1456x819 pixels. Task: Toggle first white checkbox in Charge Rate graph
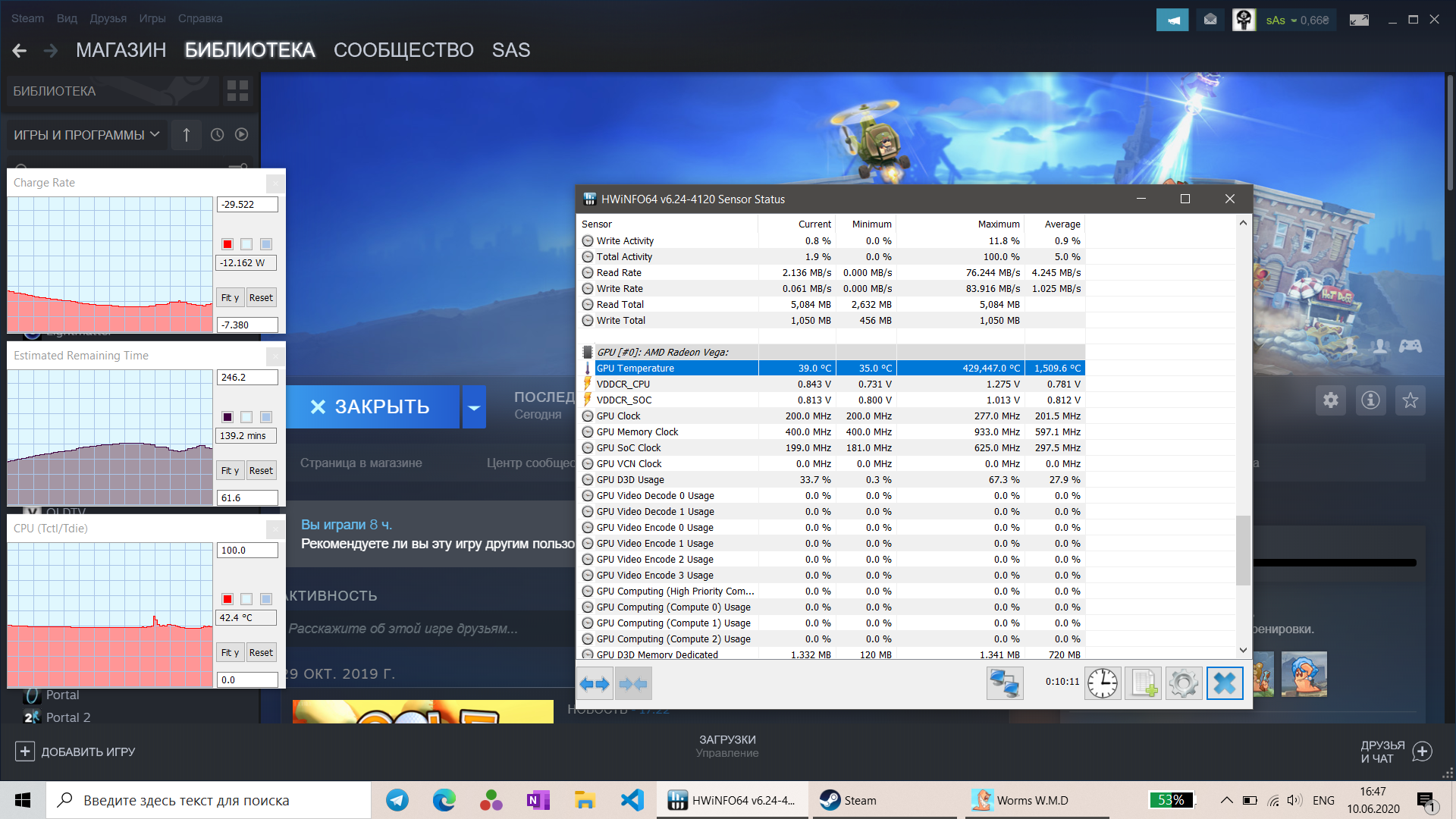point(246,244)
